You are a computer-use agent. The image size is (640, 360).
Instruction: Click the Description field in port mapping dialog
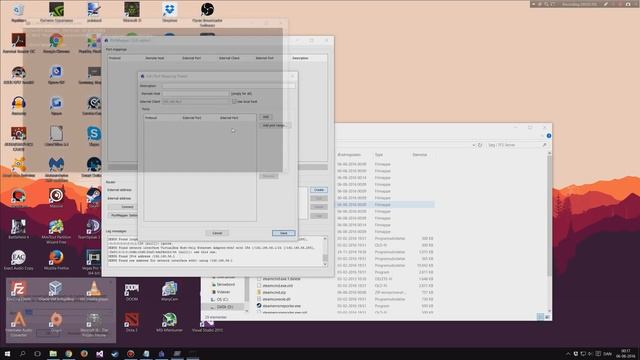point(229,86)
